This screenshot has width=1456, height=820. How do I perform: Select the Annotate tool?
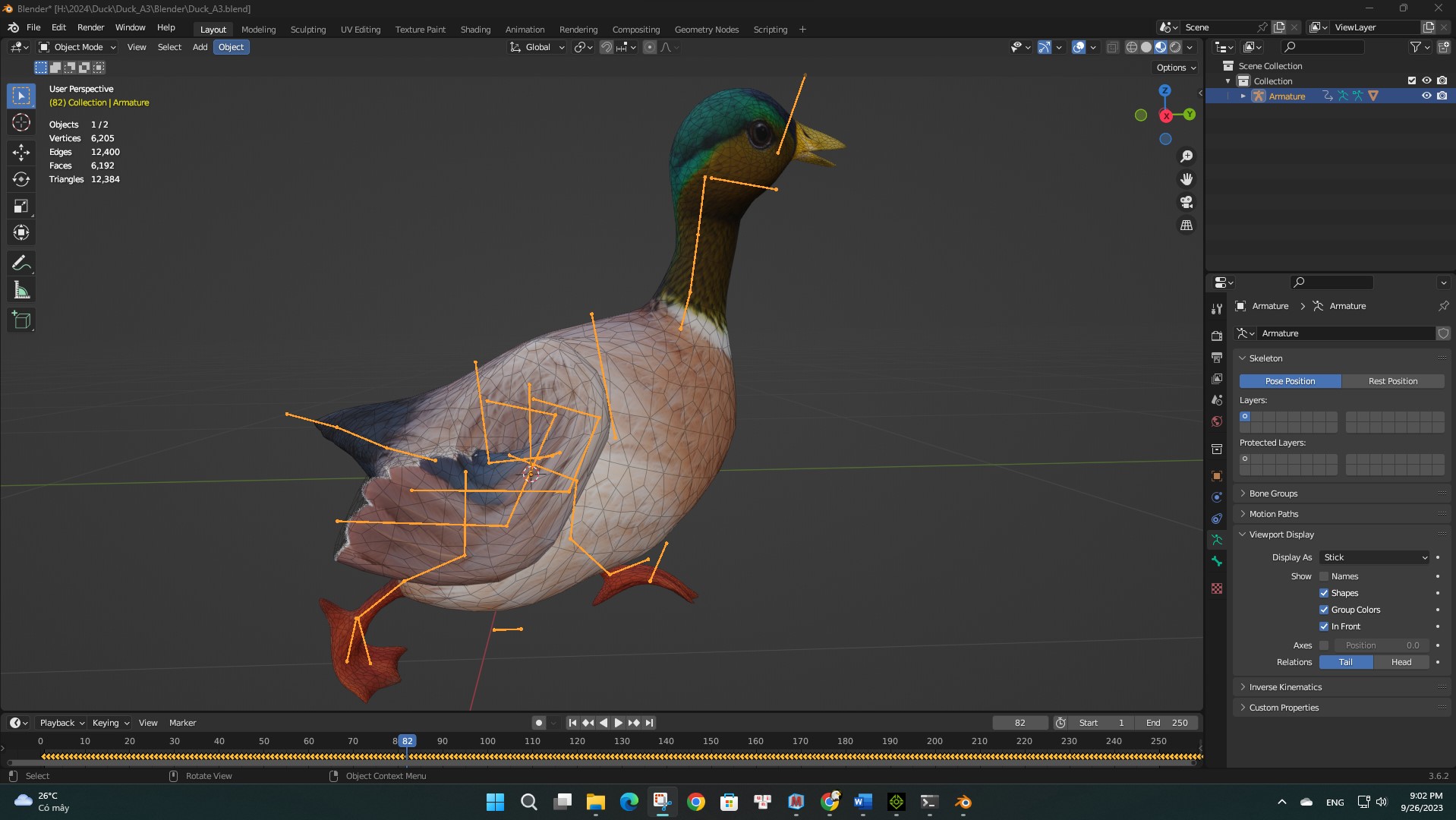pyautogui.click(x=21, y=262)
